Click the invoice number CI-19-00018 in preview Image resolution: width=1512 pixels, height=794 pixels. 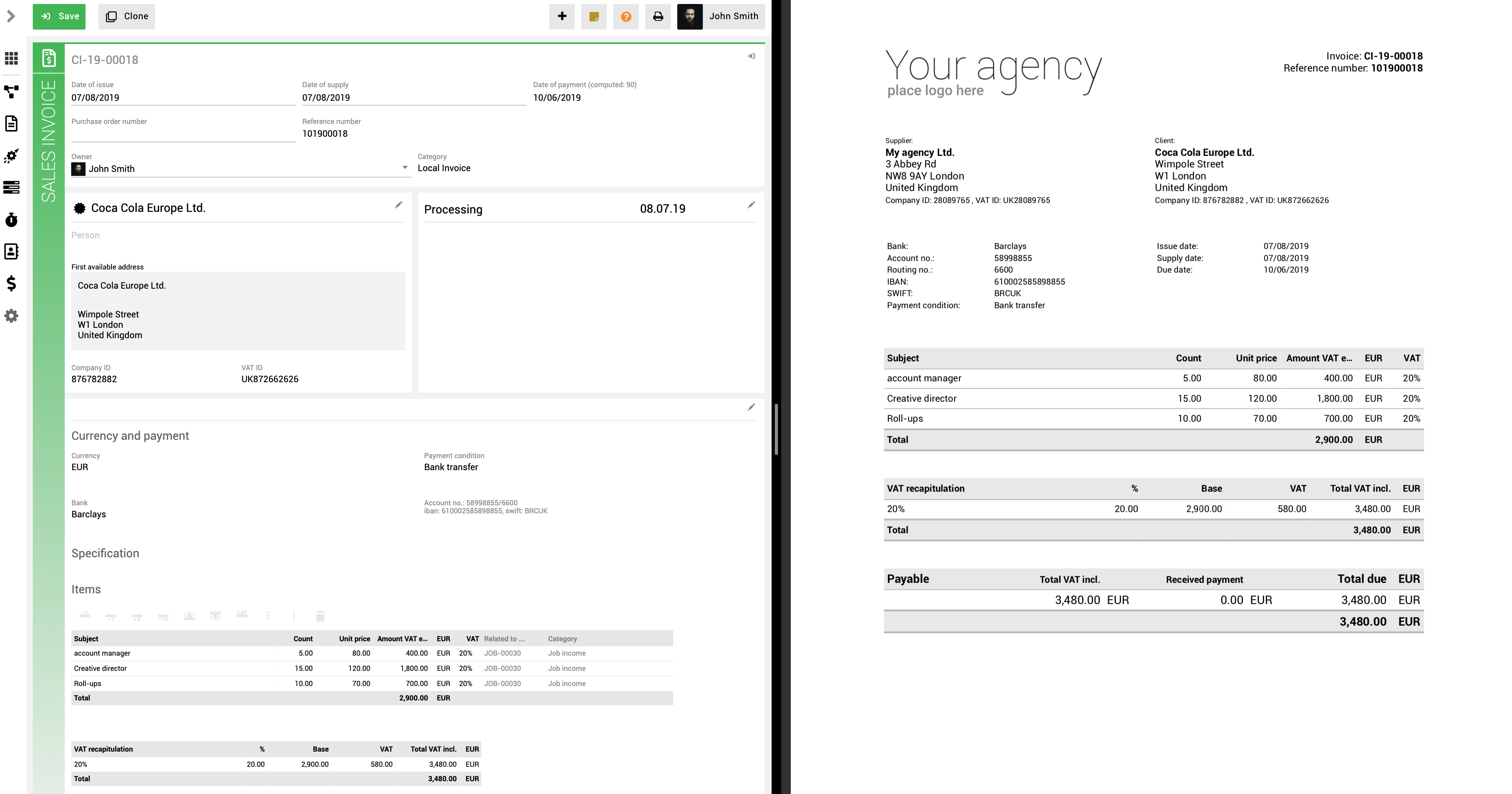tap(1393, 56)
